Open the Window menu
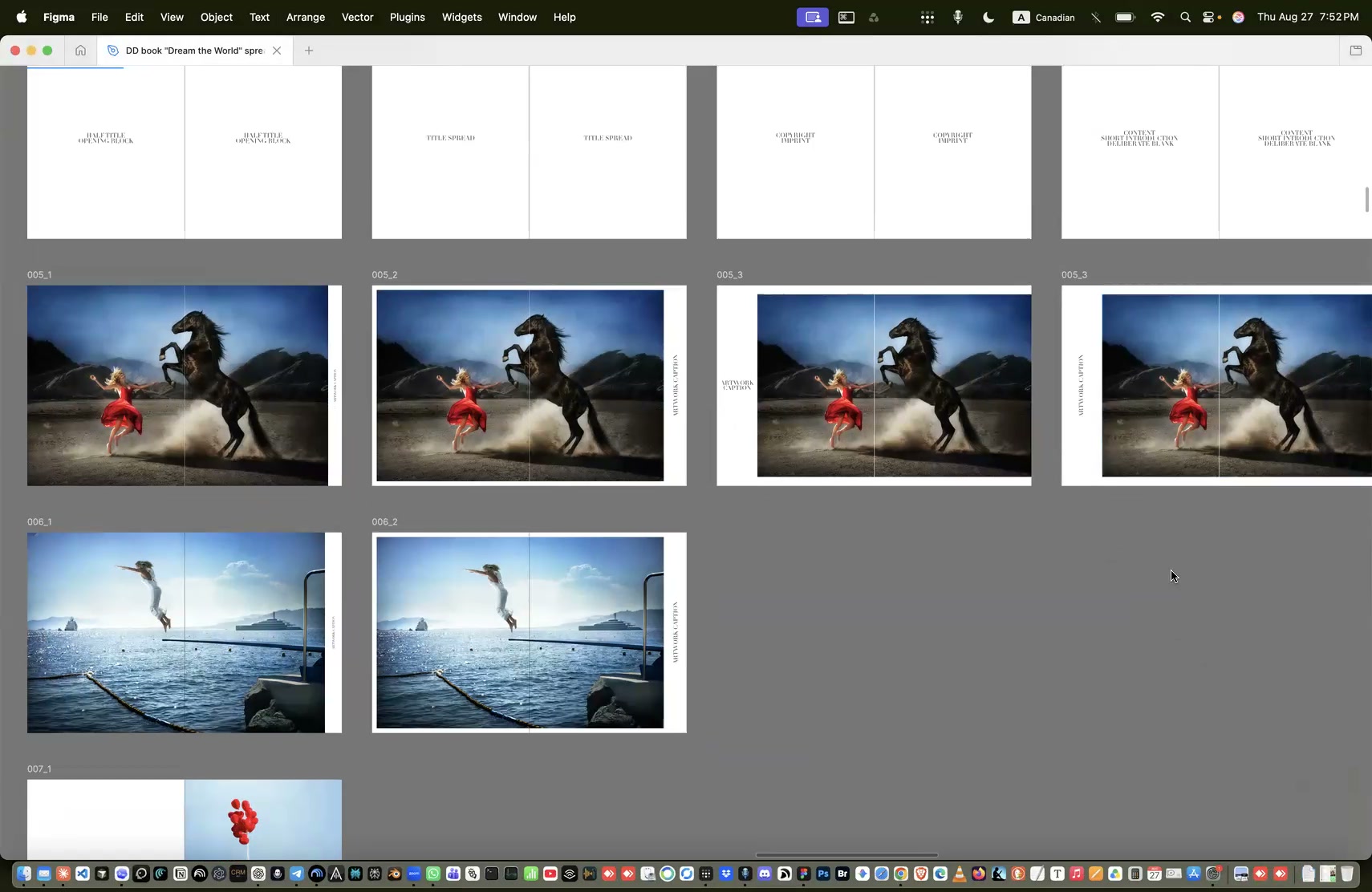The height and width of the screenshot is (892, 1372). click(518, 17)
